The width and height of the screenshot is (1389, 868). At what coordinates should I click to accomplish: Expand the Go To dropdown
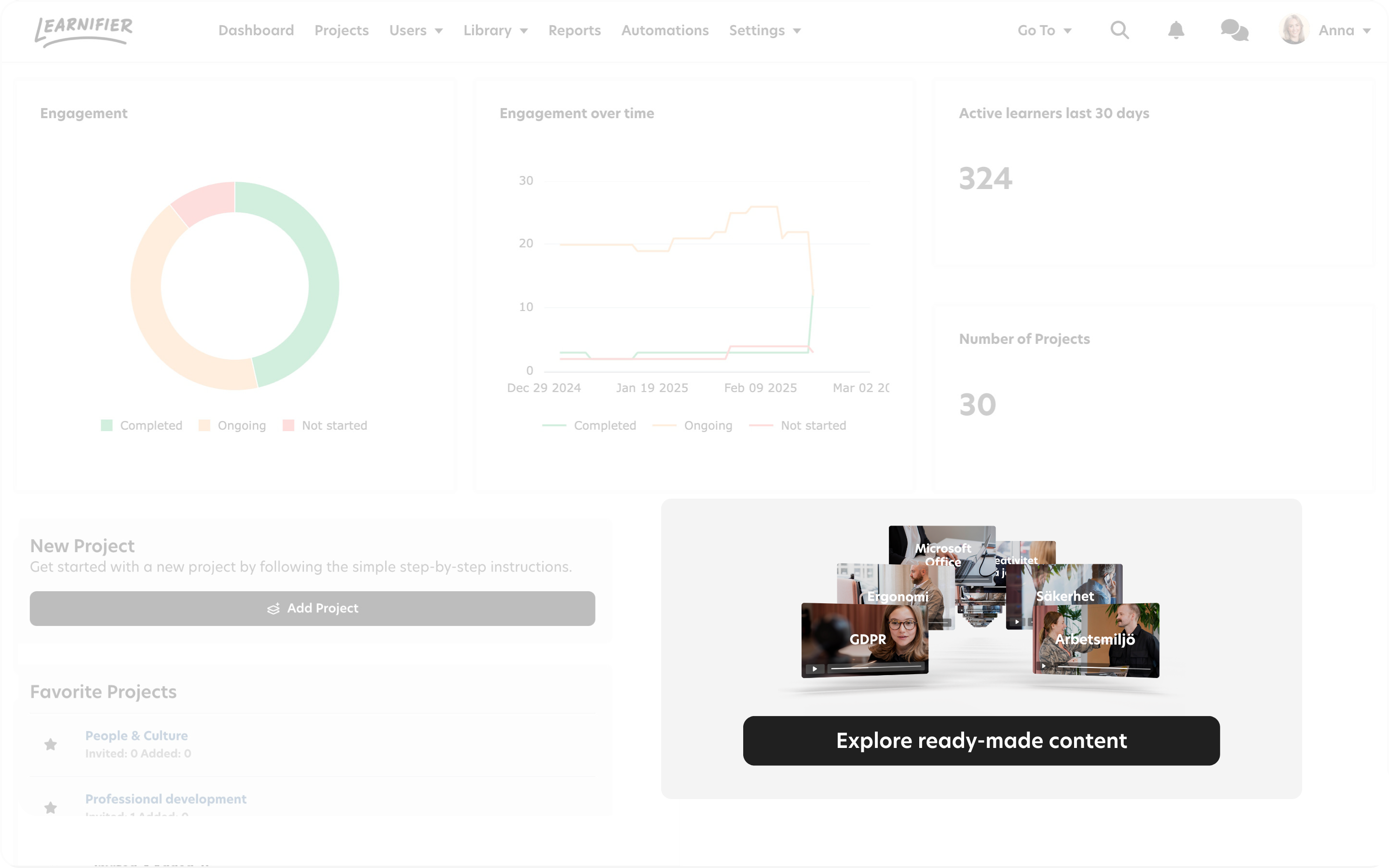[1045, 30]
